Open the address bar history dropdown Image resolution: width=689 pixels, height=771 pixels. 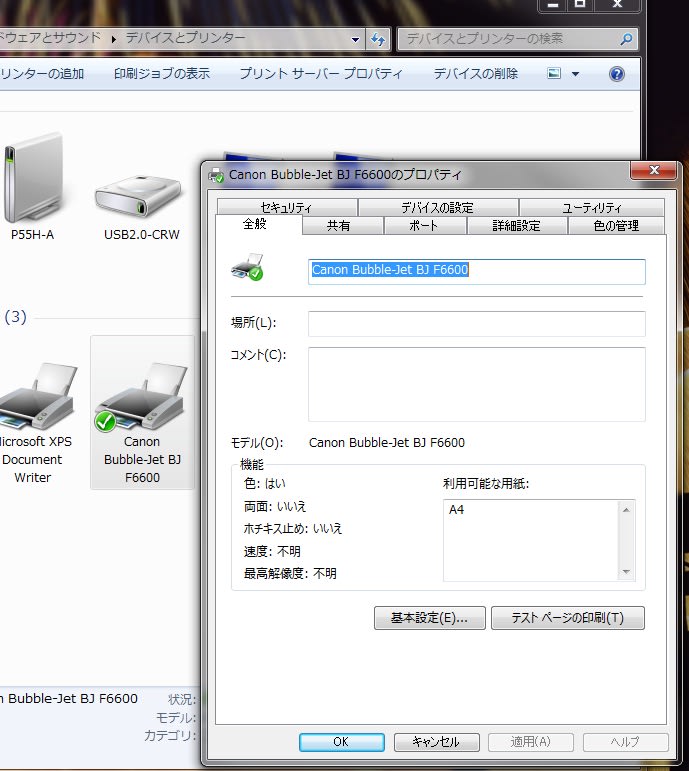(355, 39)
